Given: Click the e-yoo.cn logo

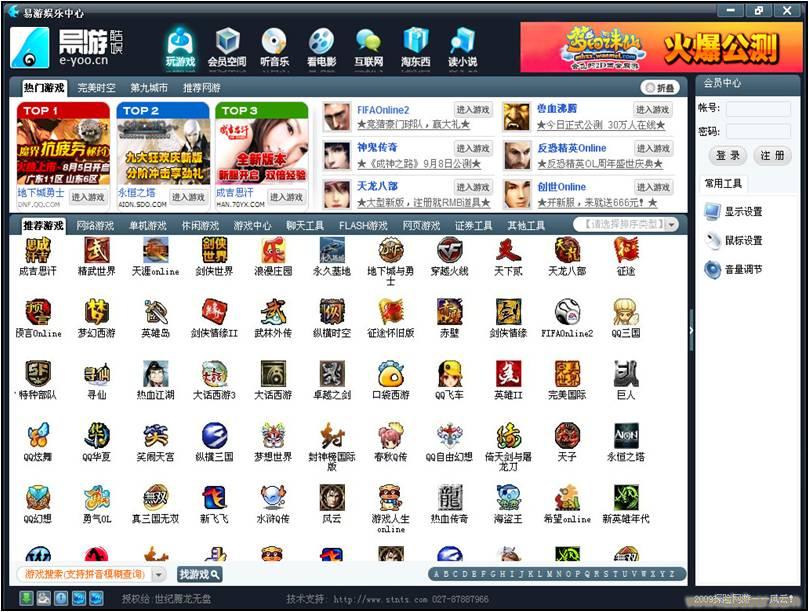Looking at the screenshot, I should [67, 47].
